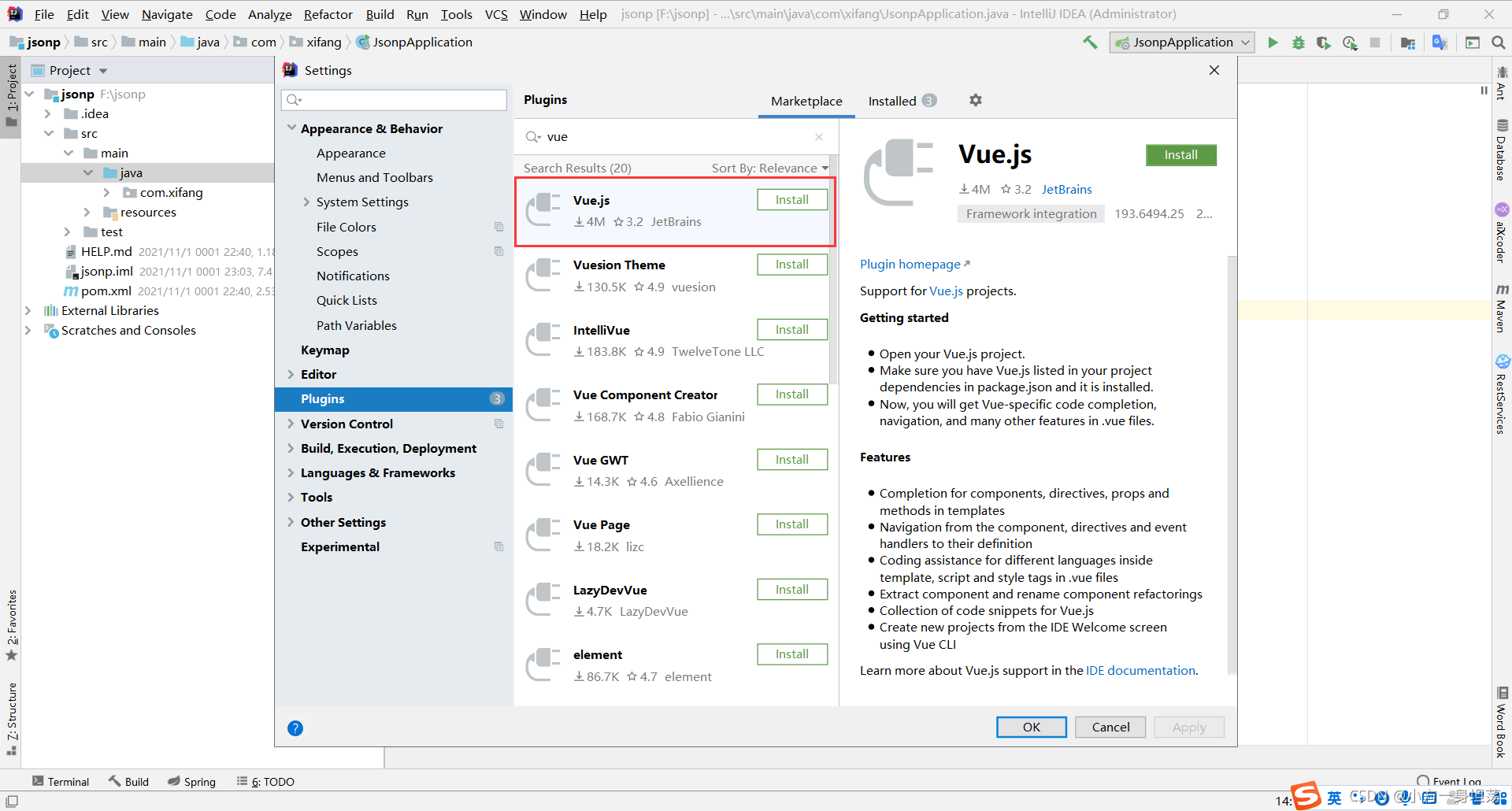This screenshot has width=1512, height=811.
Task: Start debugging with the bug icon
Action: click(x=1298, y=43)
